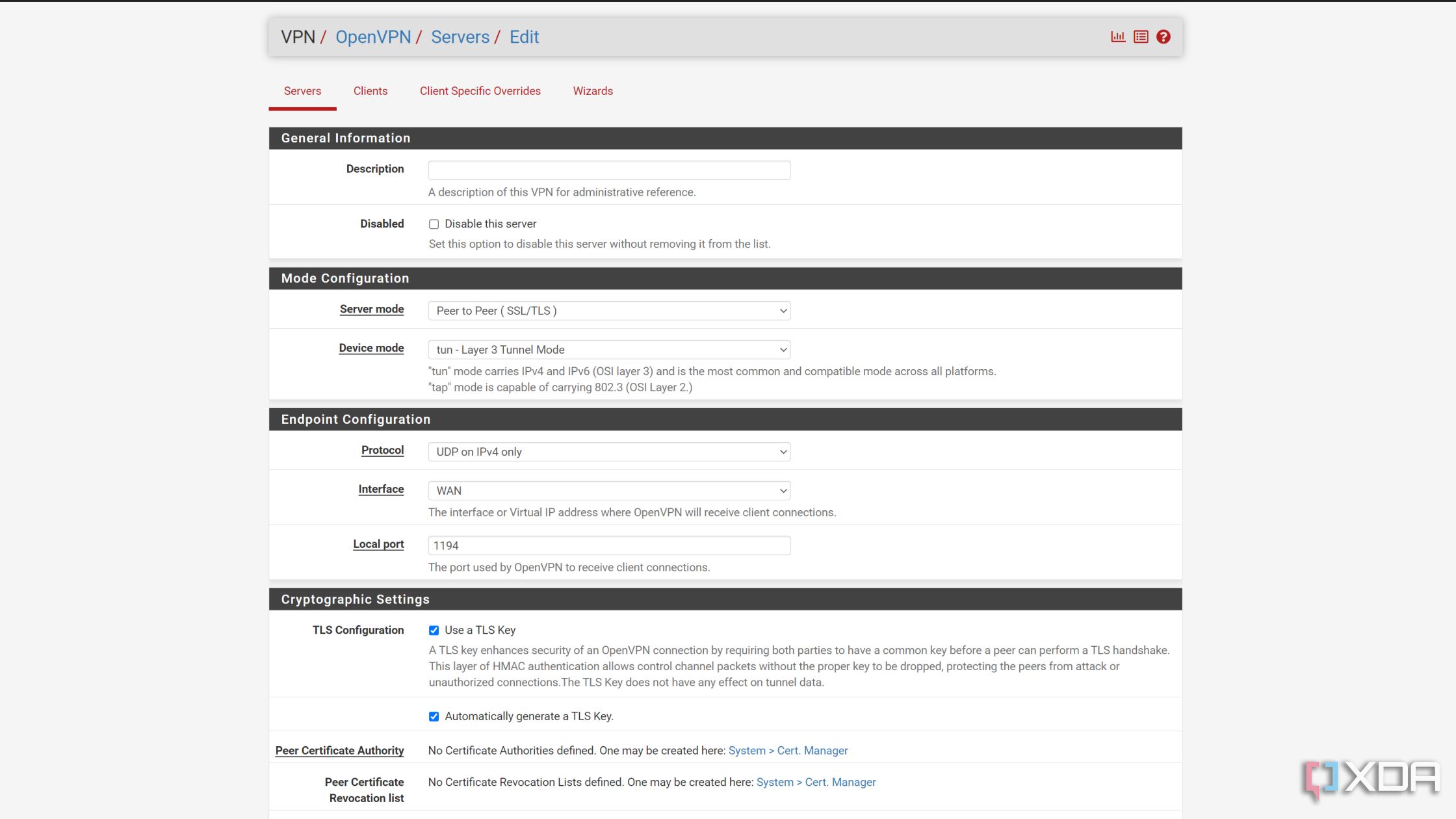1456x819 pixels.
Task: Open Cert. Manager link for Revocation Lists
Action: 816,782
